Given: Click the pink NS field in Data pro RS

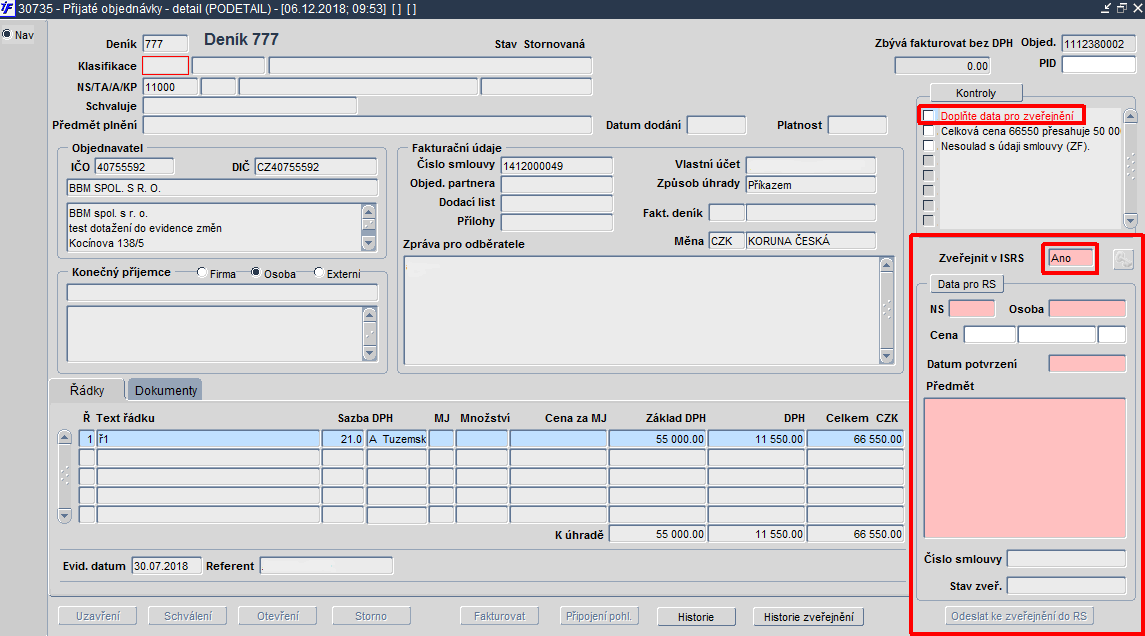Looking at the screenshot, I should (x=972, y=309).
